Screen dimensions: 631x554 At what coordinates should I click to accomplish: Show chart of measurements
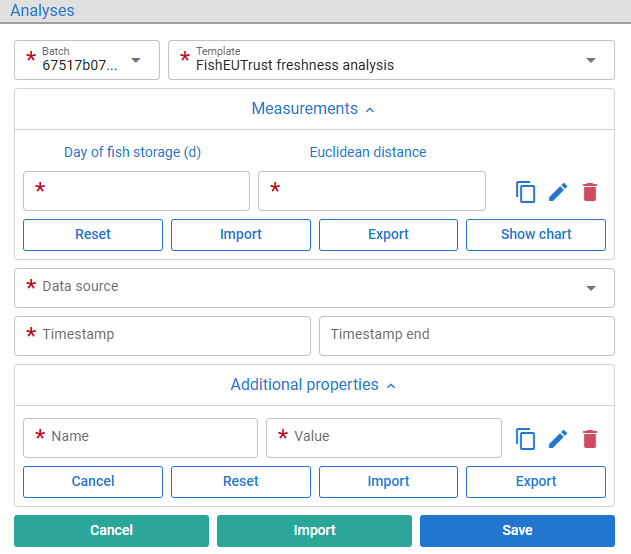(536, 235)
